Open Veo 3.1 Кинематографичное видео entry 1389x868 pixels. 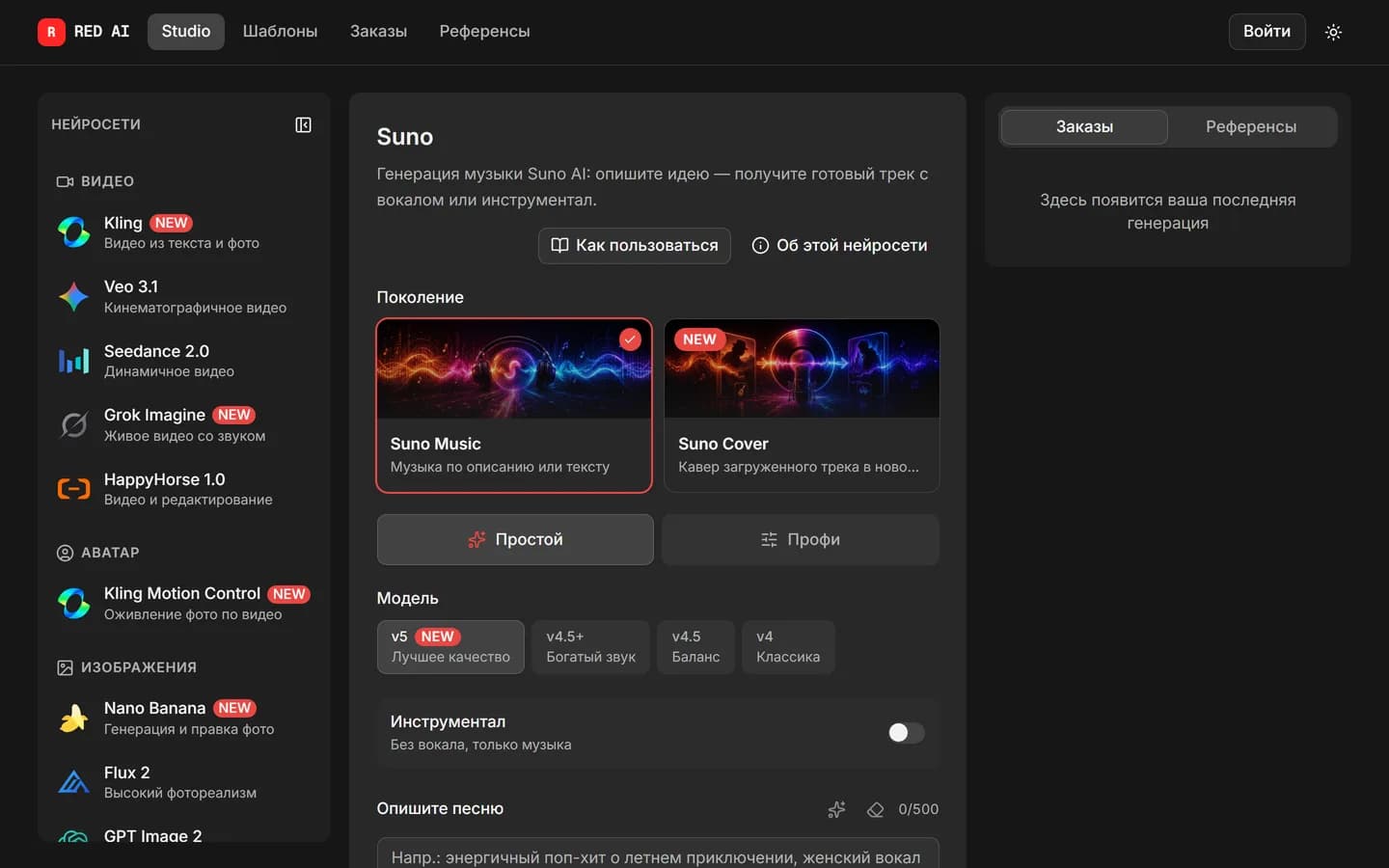coord(184,296)
